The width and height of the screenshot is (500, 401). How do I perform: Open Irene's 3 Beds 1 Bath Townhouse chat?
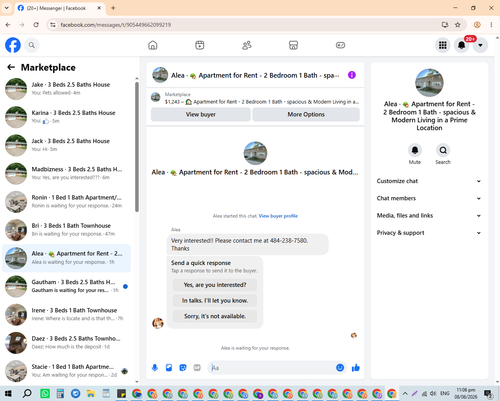(x=67, y=315)
